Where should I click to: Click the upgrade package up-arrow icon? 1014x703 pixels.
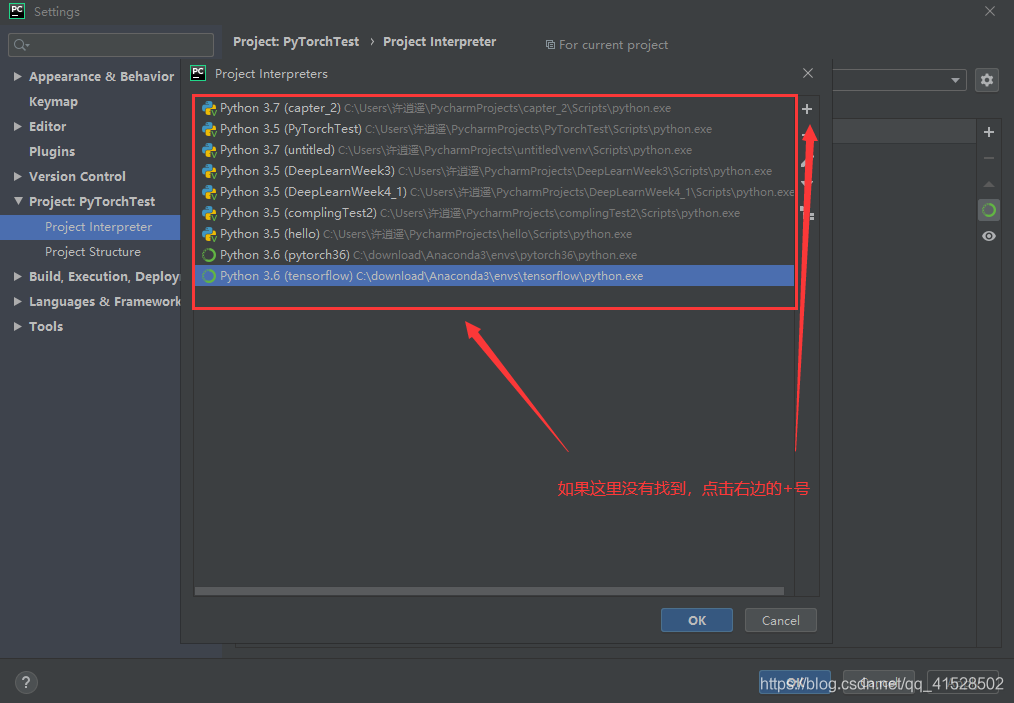989,184
